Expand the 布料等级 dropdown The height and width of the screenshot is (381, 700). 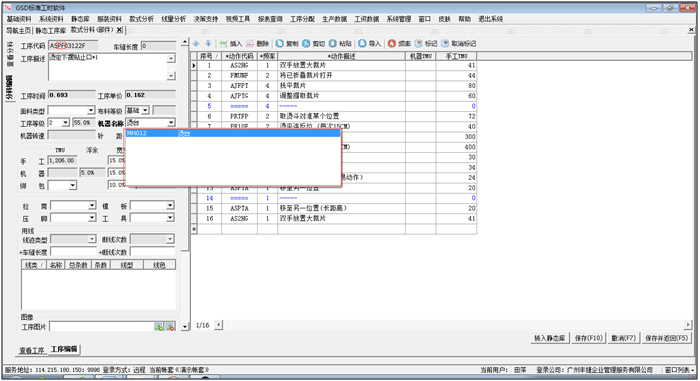pos(146,110)
